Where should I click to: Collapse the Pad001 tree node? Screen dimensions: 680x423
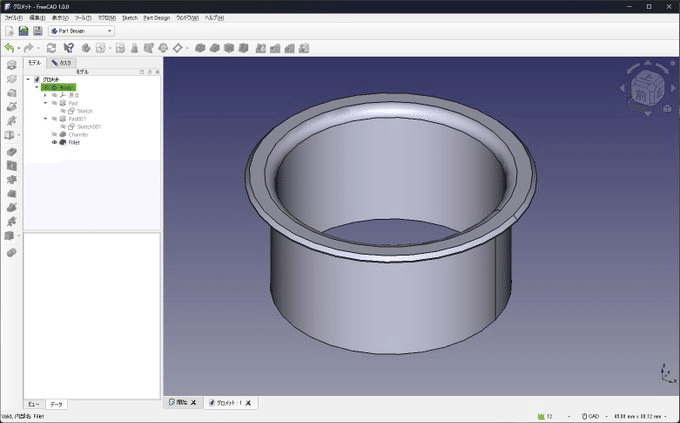pos(46,118)
